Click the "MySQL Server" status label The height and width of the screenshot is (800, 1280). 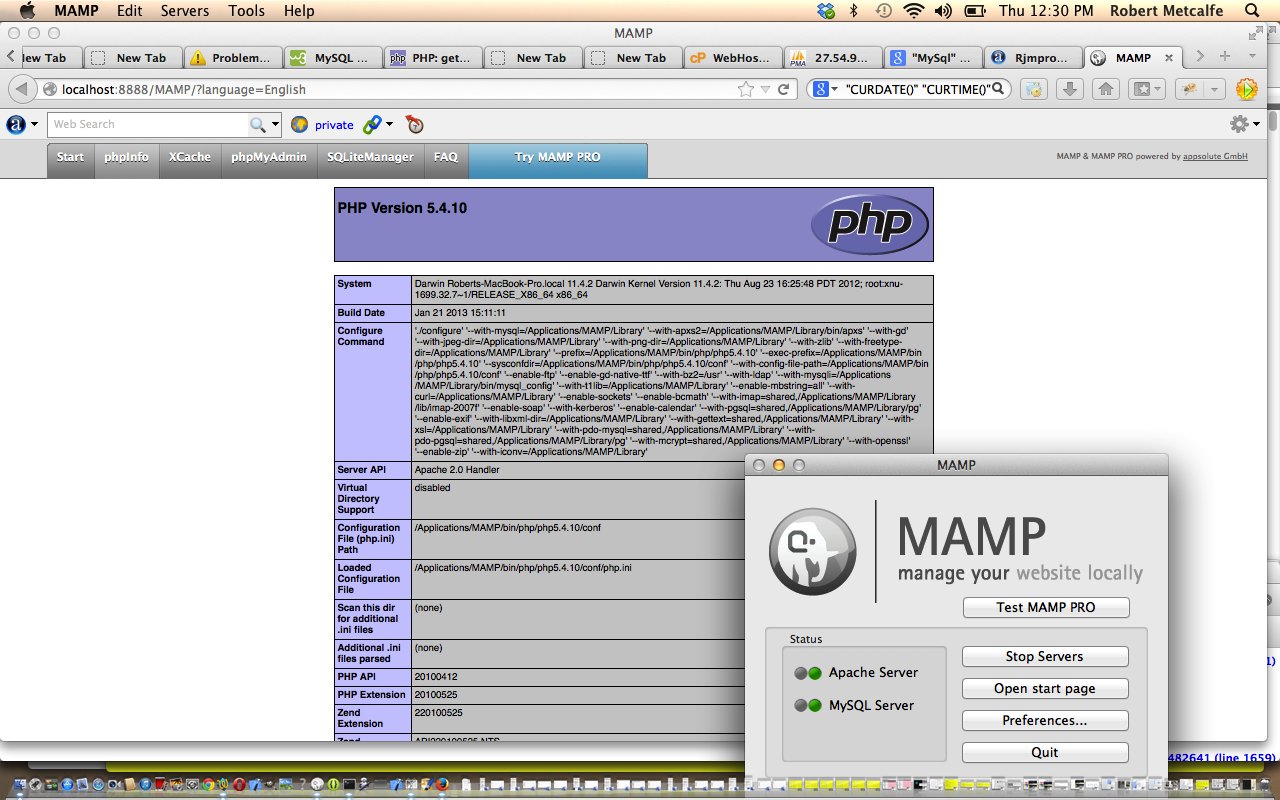tap(871, 706)
